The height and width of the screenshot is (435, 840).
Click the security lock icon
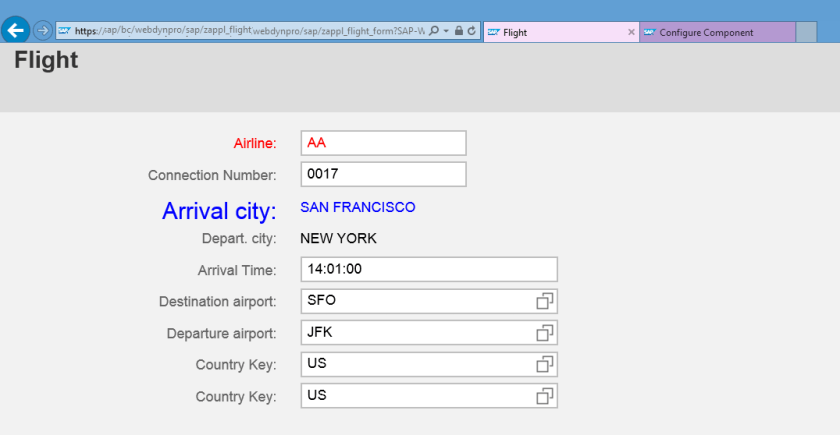[459, 31]
